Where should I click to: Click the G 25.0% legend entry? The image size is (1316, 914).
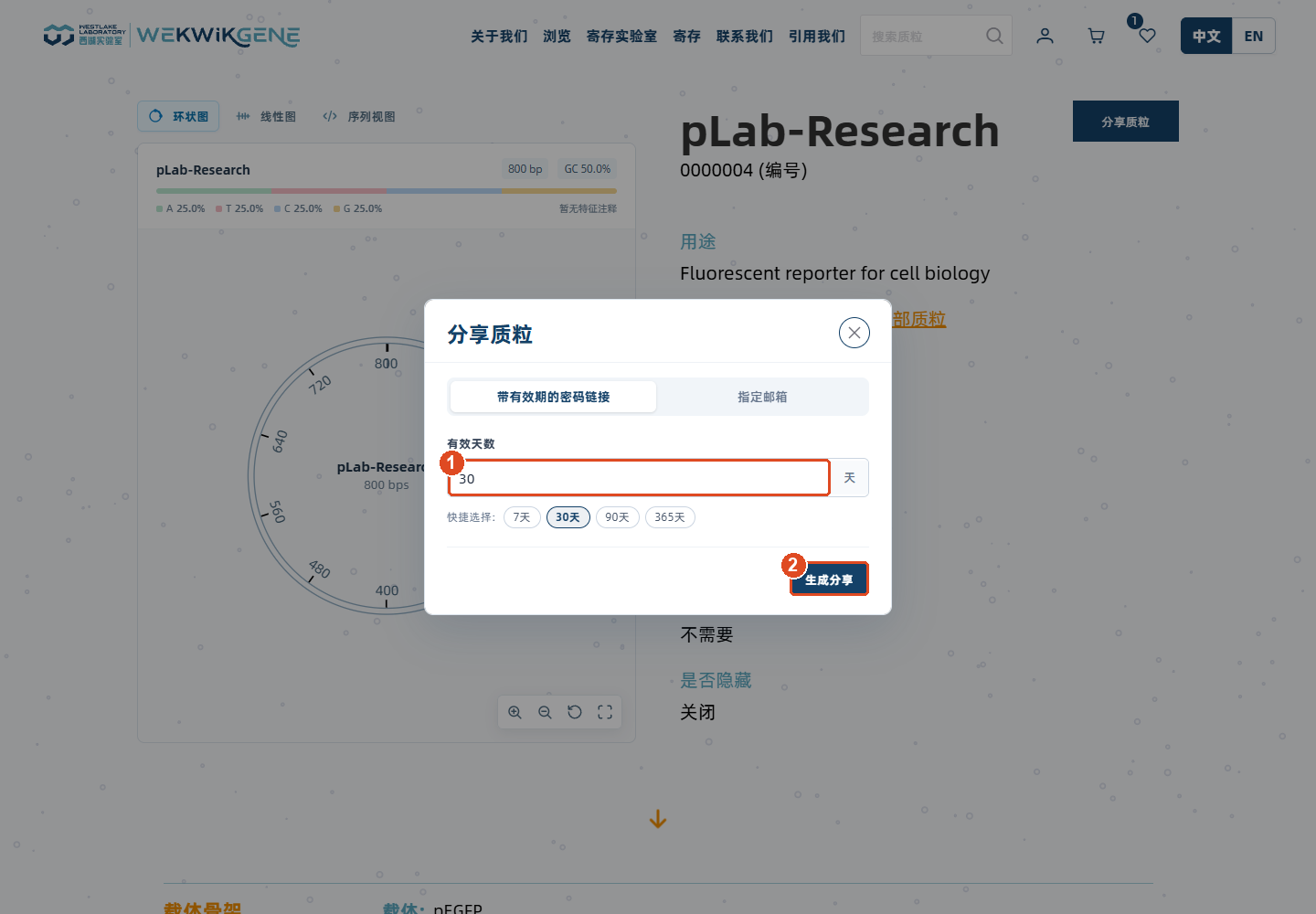[x=358, y=208]
